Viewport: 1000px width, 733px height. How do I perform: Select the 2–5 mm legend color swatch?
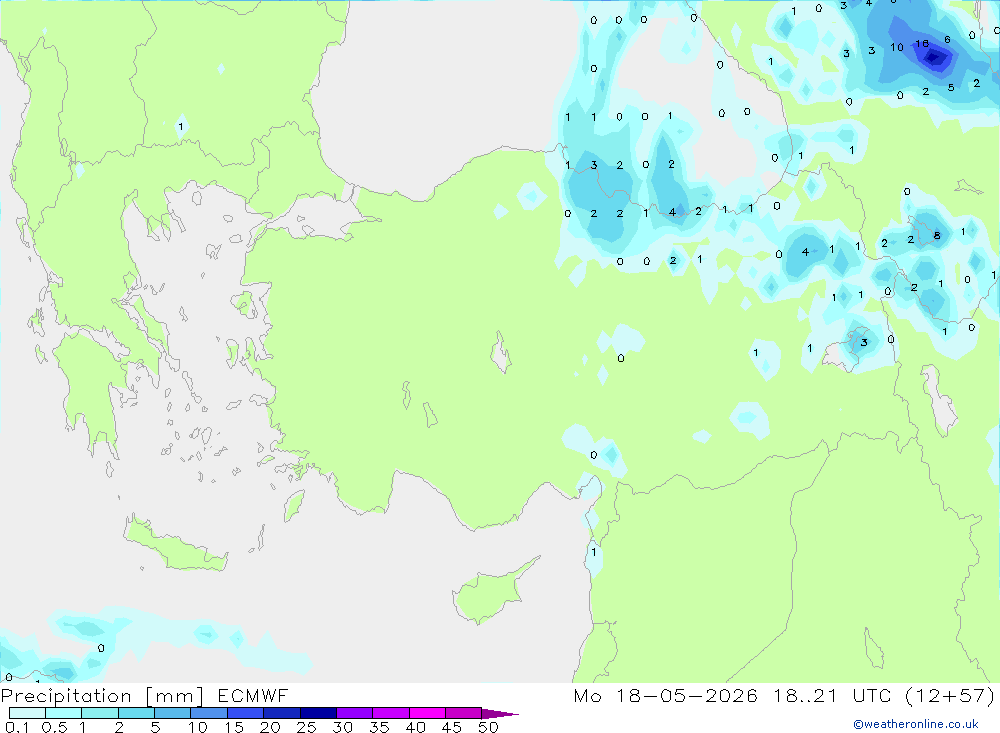[136, 713]
